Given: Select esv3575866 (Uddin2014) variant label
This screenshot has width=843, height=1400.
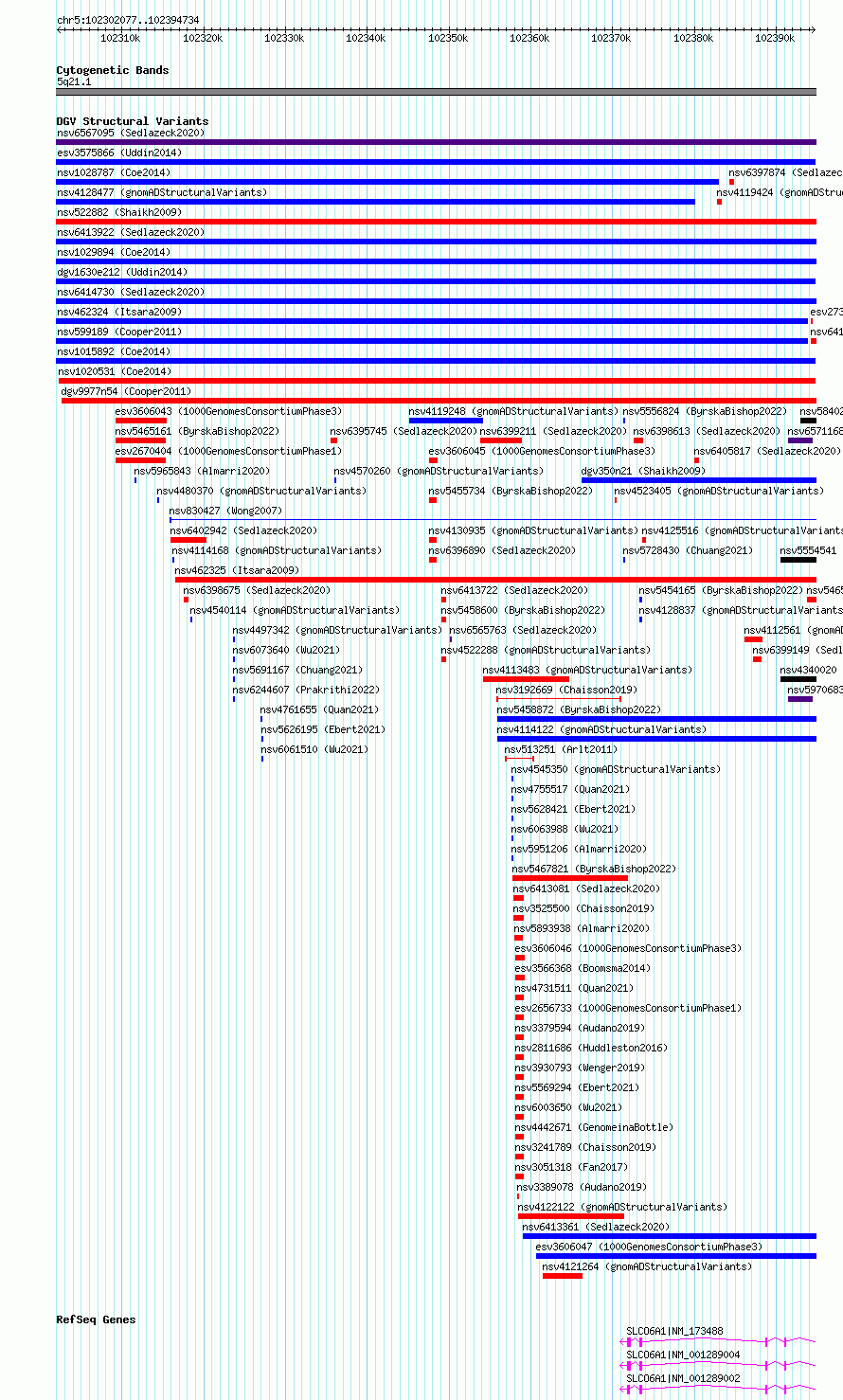Looking at the screenshot, I should pos(119,153).
